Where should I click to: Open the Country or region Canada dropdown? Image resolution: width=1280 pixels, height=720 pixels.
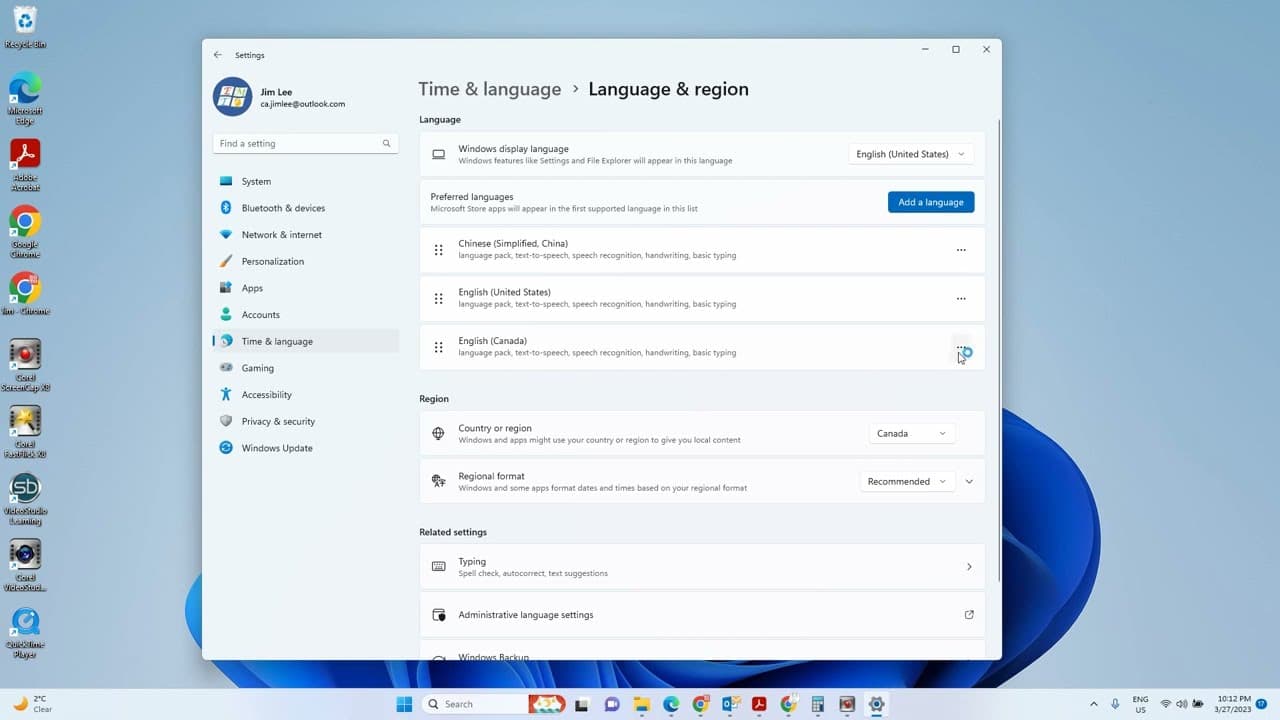point(911,433)
